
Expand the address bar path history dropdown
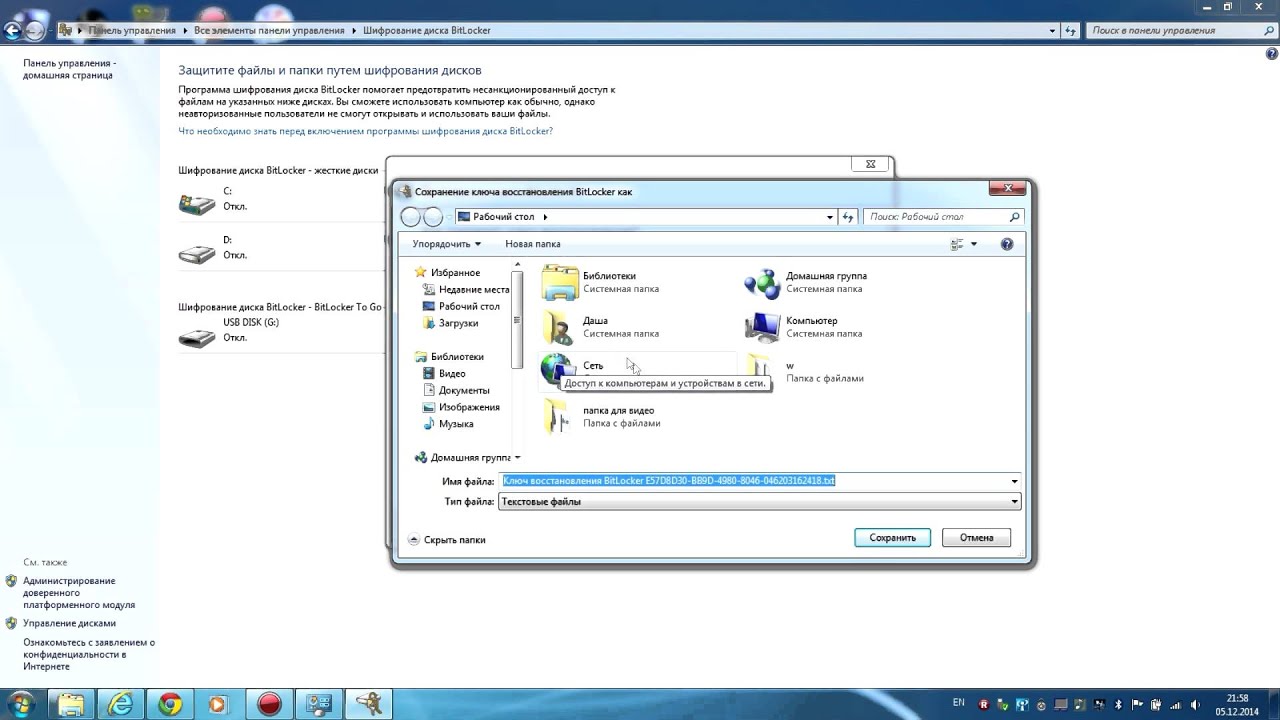[830, 217]
